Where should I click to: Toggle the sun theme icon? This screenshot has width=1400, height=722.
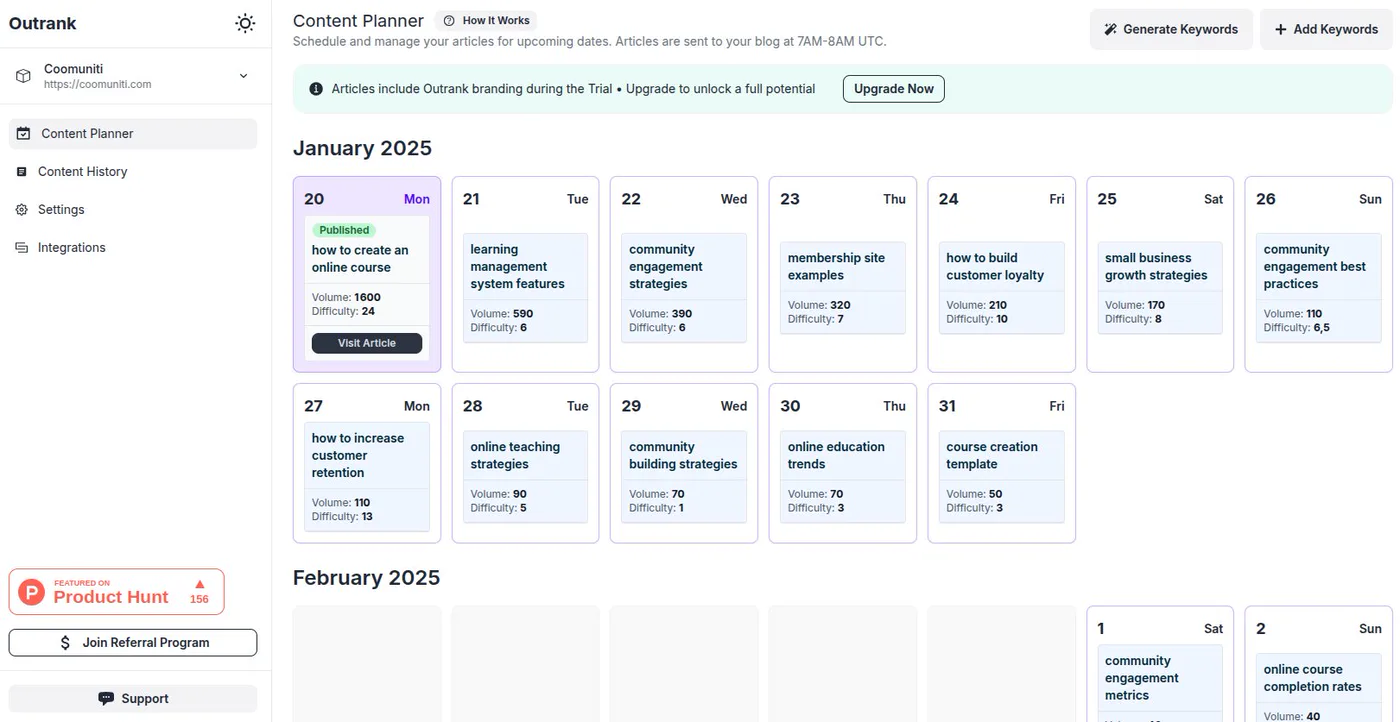tap(245, 24)
